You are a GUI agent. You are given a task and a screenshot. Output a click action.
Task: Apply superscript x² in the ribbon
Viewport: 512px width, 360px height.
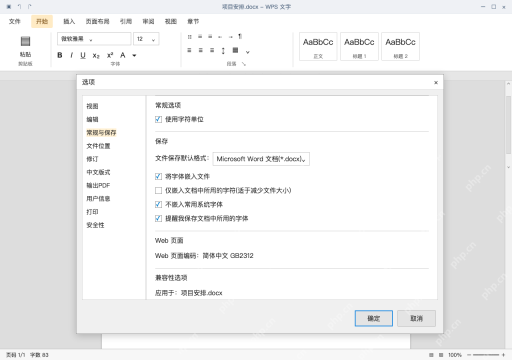[x=110, y=55]
